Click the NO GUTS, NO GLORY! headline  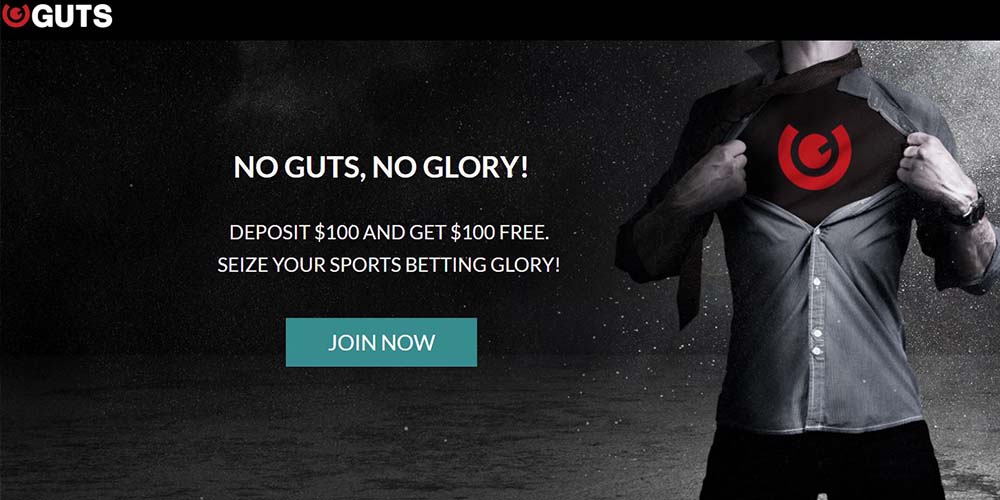[381, 167]
